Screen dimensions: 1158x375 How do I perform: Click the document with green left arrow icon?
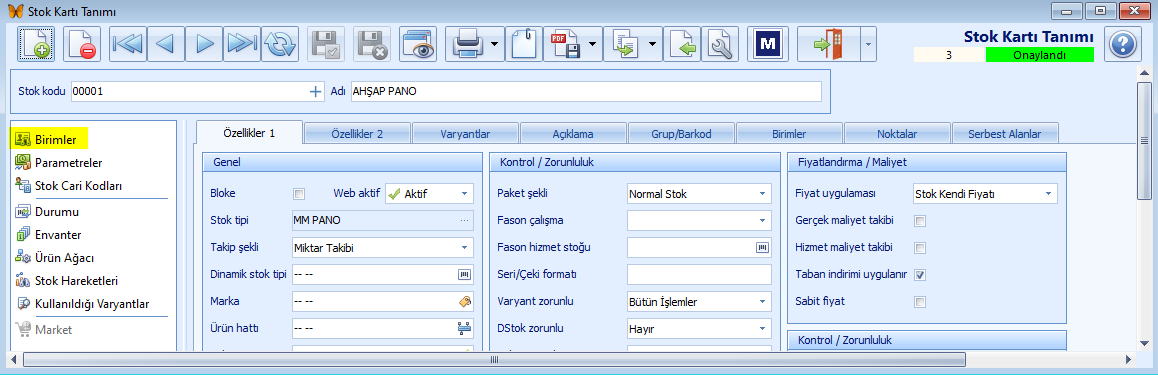(x=682, y=44)
